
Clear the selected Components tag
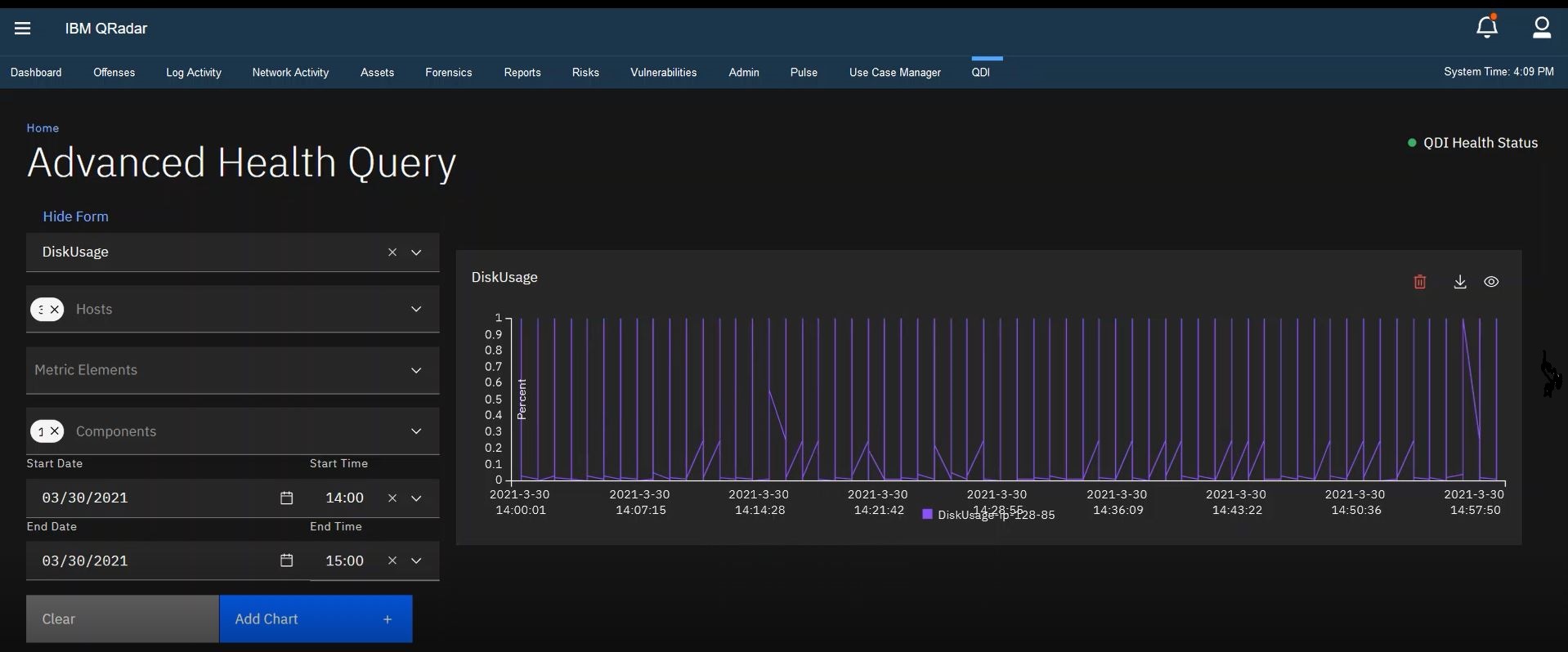tap(56, 431)
